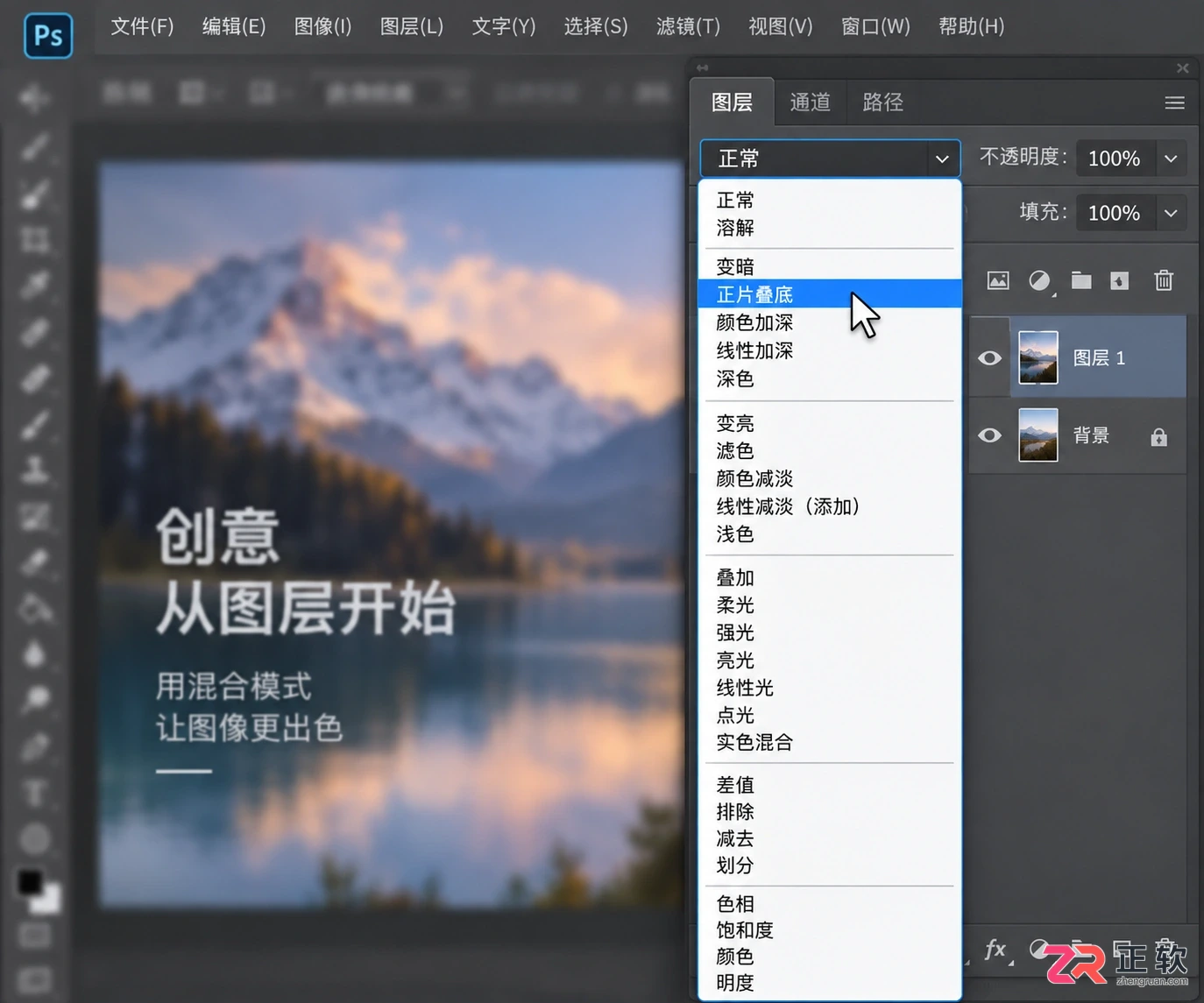This screenshot has height=1003, width=1204.
Task: Expand the 填充 slider chevron
Action: (x=1171, y=213)
